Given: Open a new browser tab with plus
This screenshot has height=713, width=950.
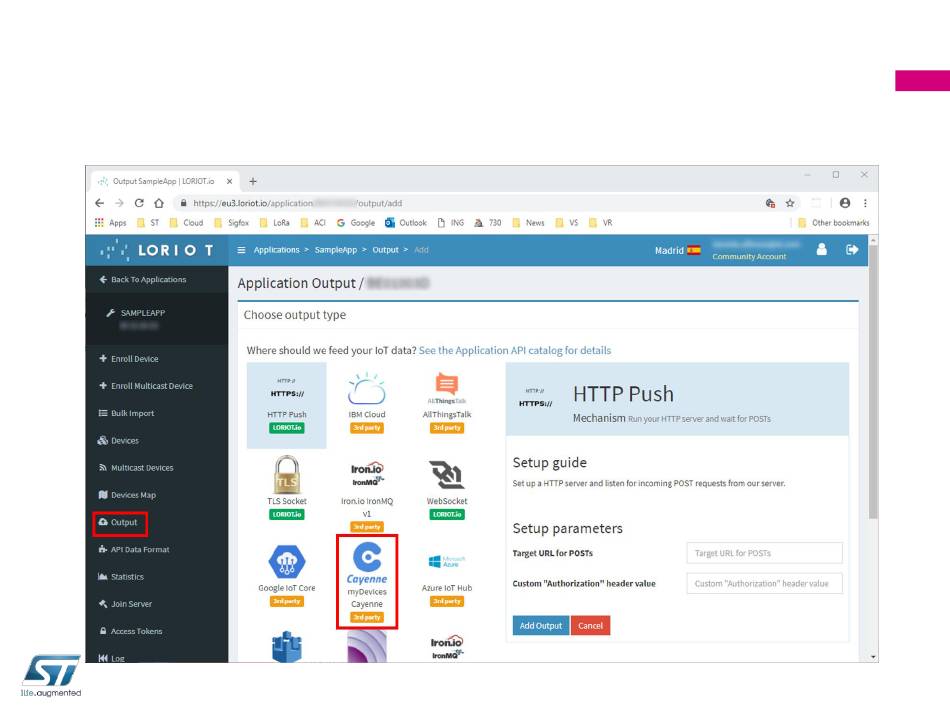Looking at the screenshot, I should click(253, 181).
